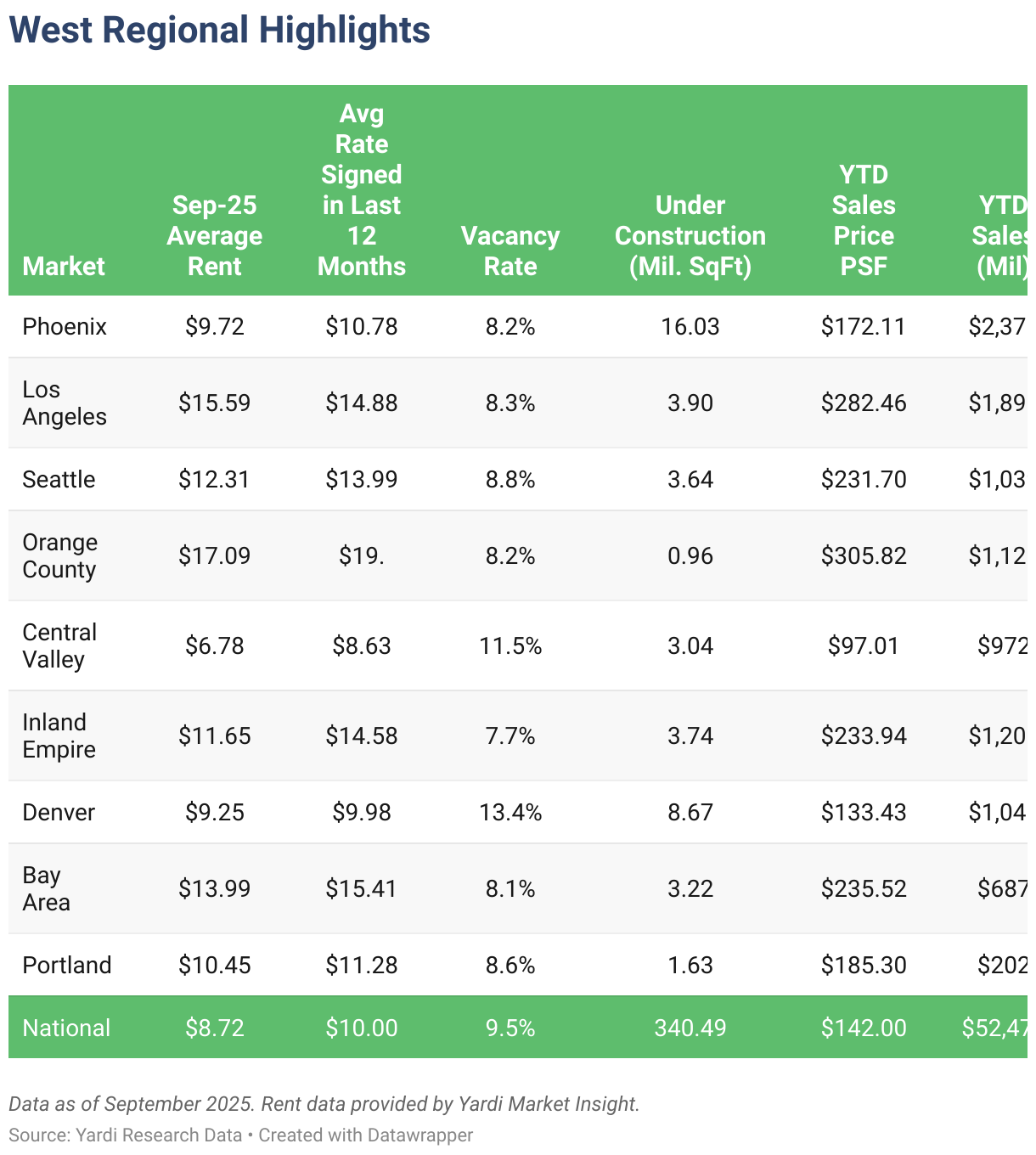Select the Inland Empire row label
This screenshot has width=1036, height=1155.
pyautogui.click(x=59, y=735)
